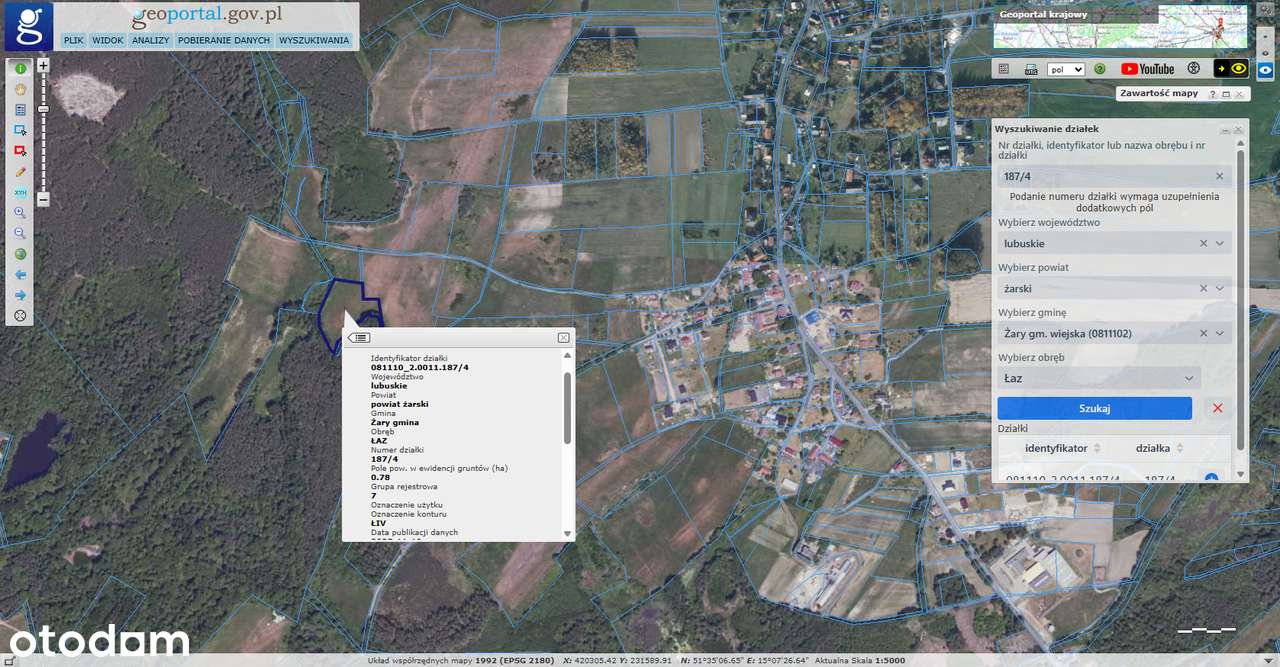Click the circled-cross tool at toolbar bottom
The width and height of the screenshot is (1280, 667).
pyautogui.click(x=20, y=315)
